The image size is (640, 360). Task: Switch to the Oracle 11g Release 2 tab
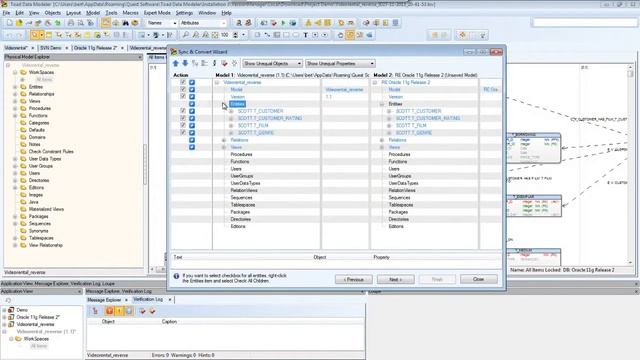95,48
